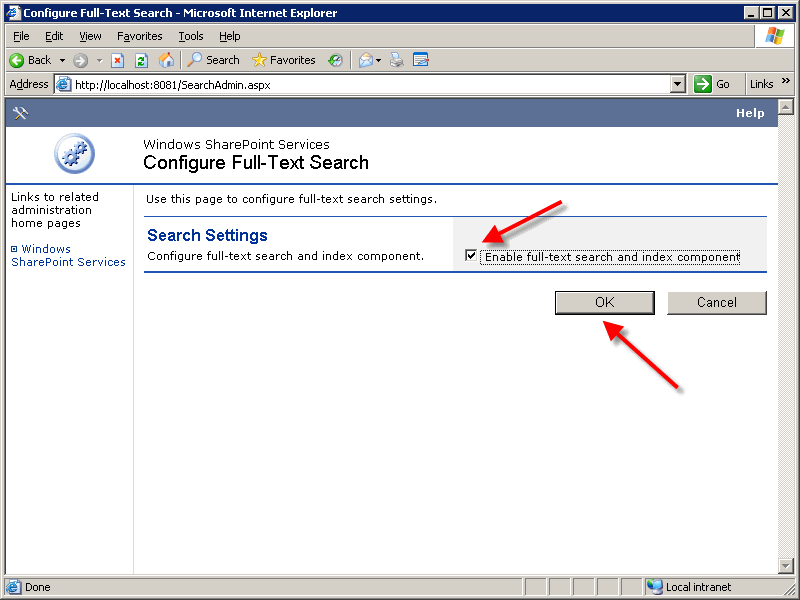Click the Help link in the blue banner
This screenshot has height=600, width=800.
click(x=750, y=113)
